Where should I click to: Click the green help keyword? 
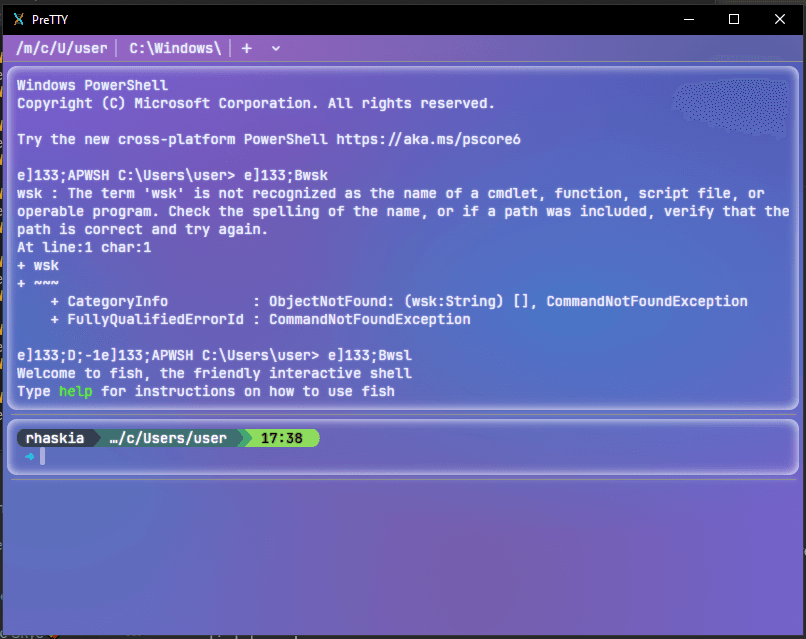tap(75, 391)
